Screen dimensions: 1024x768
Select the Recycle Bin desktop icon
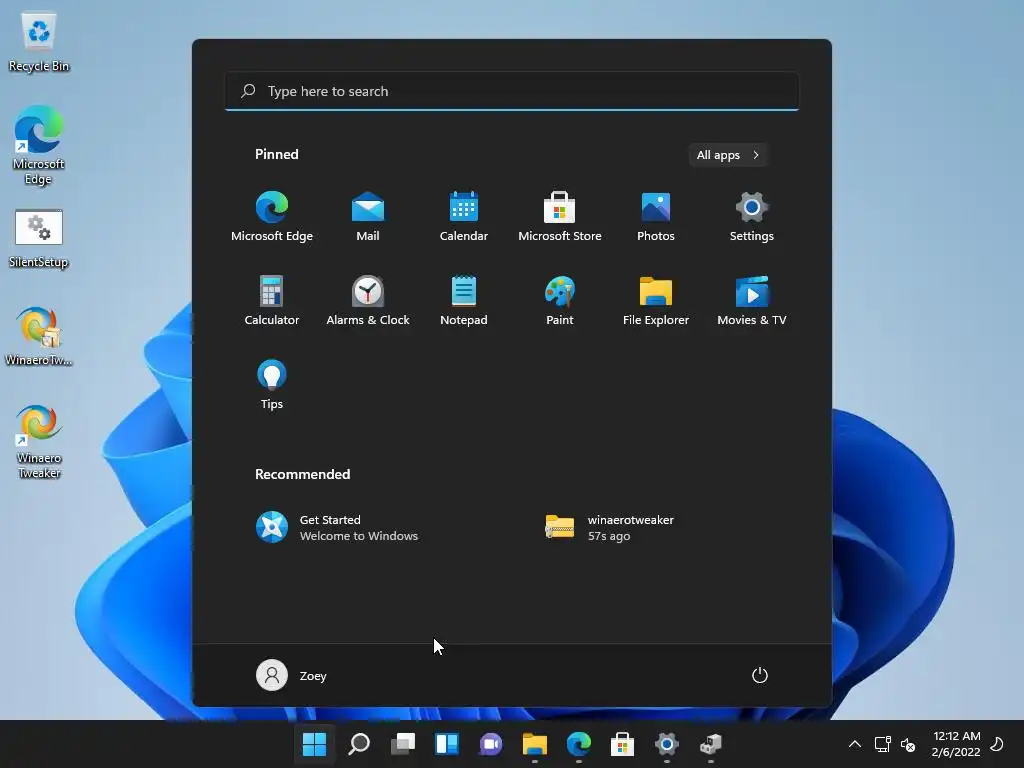click(39, 42)
